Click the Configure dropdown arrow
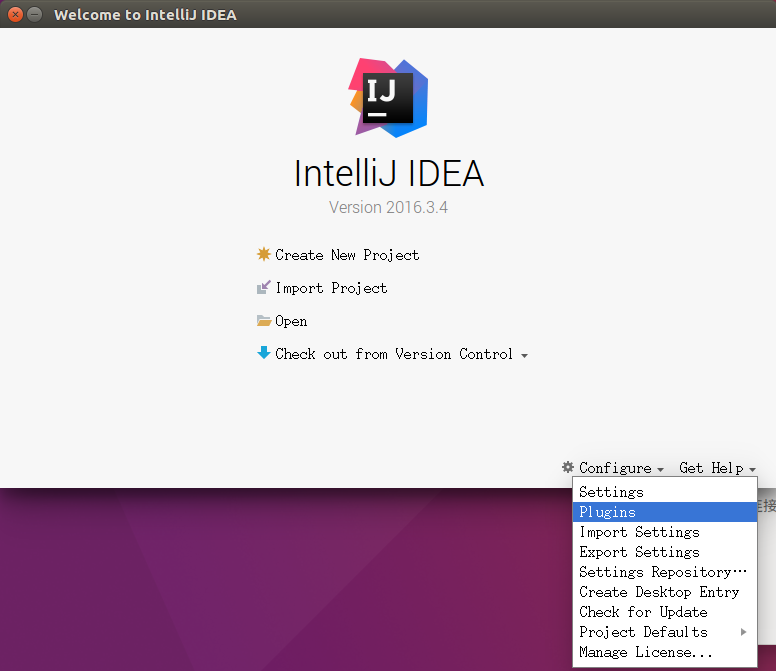 [x=660, y=470]
